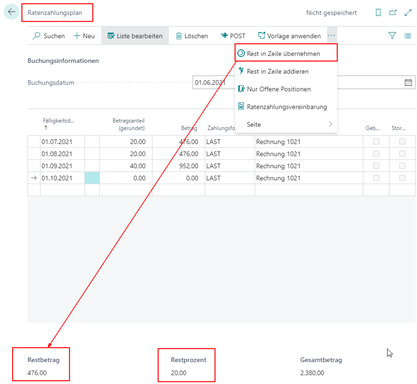
Task: Open the Suchen search tool
Action: point(49,36)
